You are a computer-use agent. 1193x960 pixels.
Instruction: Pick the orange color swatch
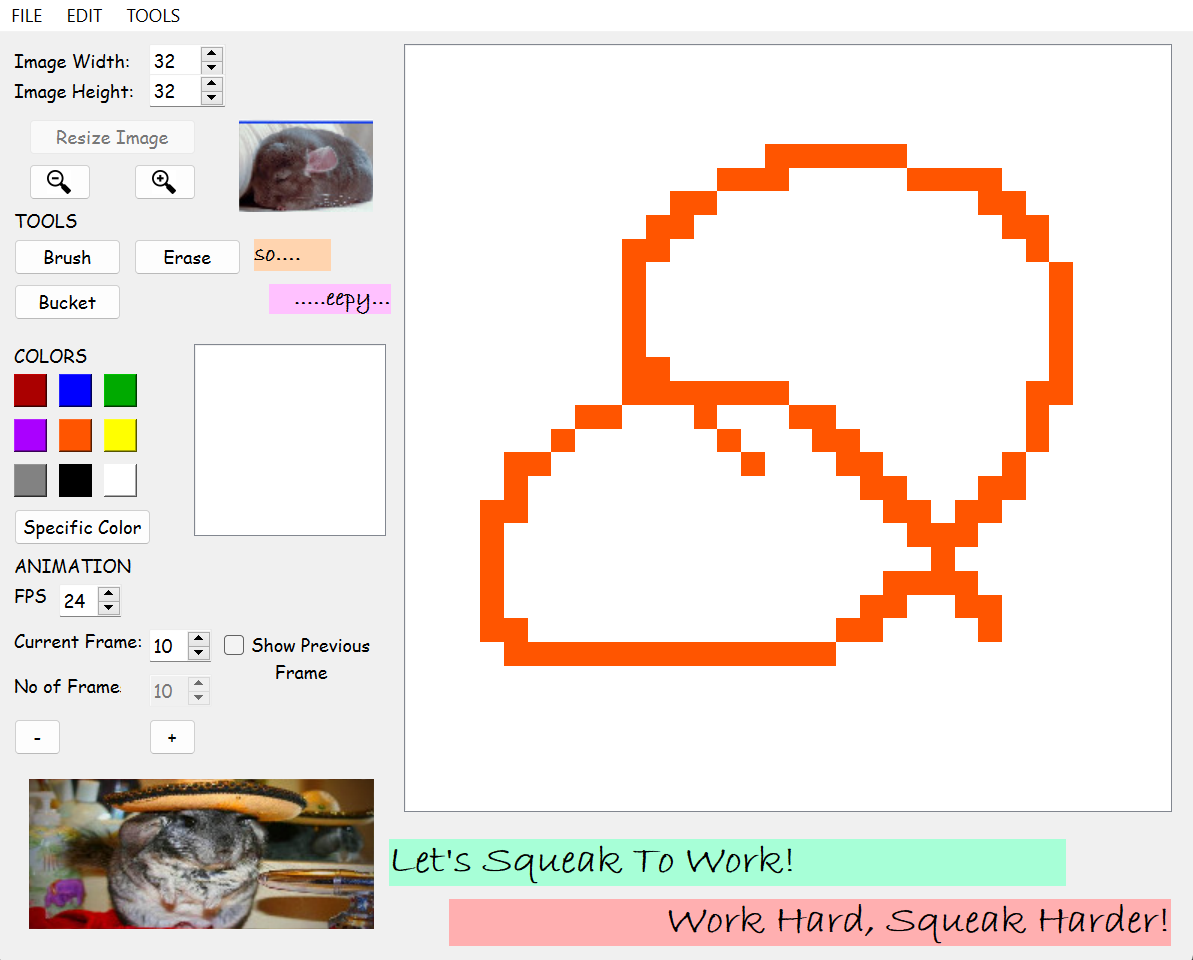coord(75,435)
